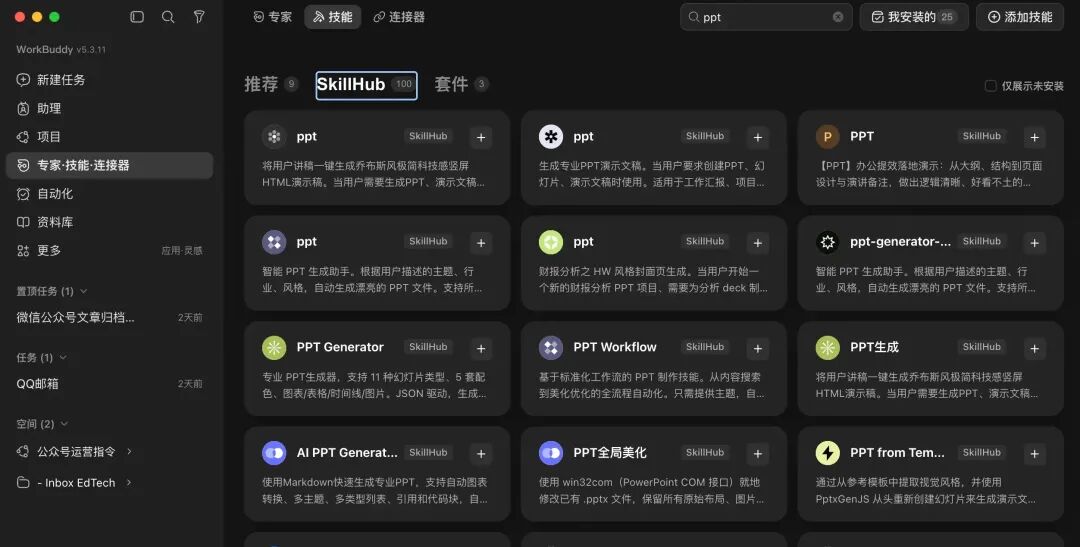Open 项目 in the sidebar
Screen dimensions: 1080x547
point(110,136)
